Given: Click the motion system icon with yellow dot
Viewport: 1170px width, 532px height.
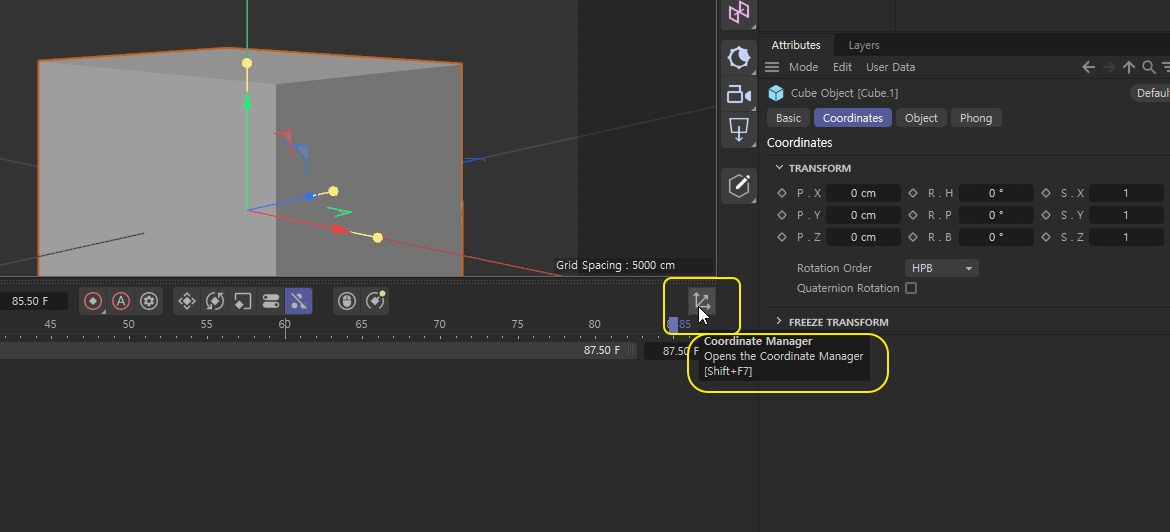Looking at the screenshot, I should click(375, 301).
